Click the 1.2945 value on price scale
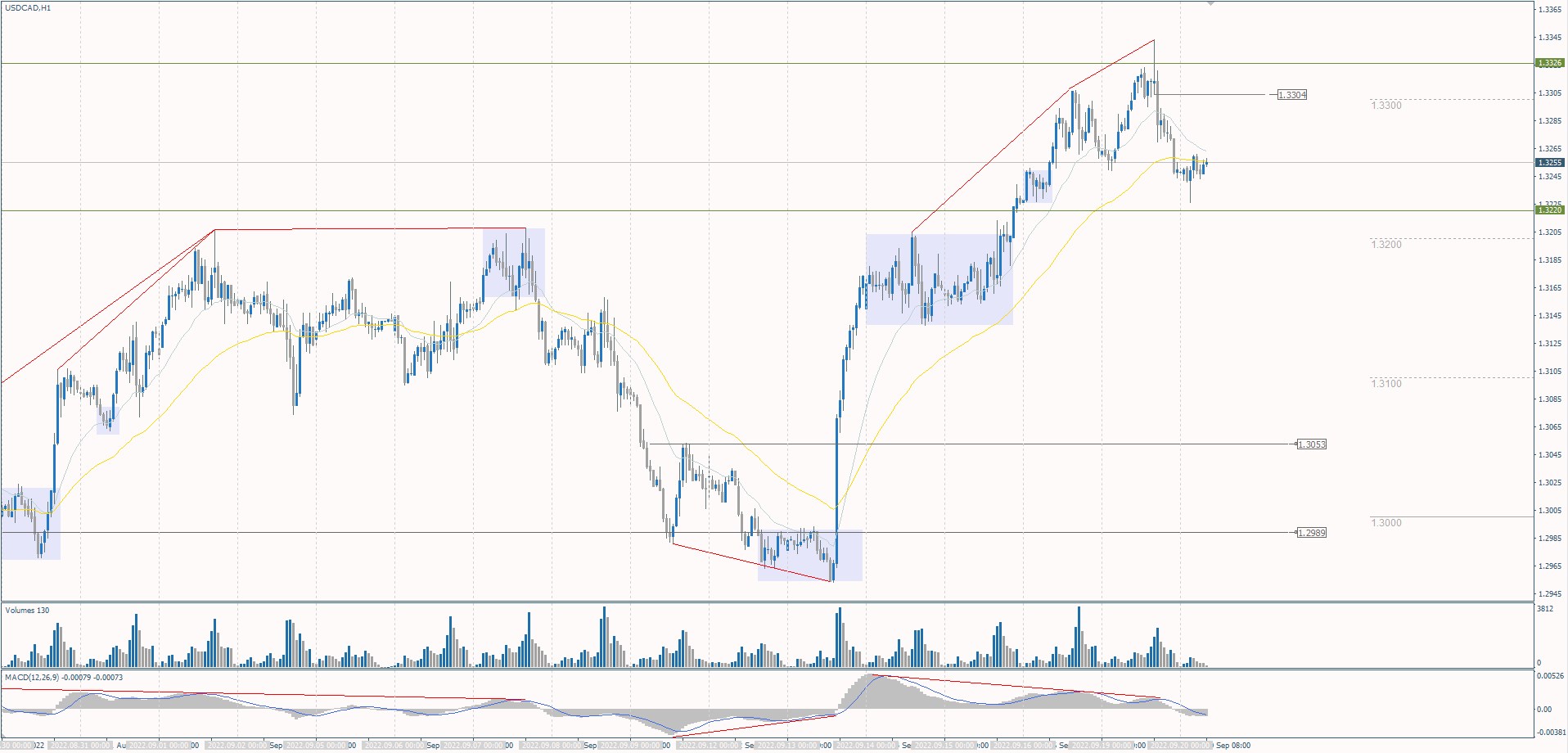 click(1550, 594)
